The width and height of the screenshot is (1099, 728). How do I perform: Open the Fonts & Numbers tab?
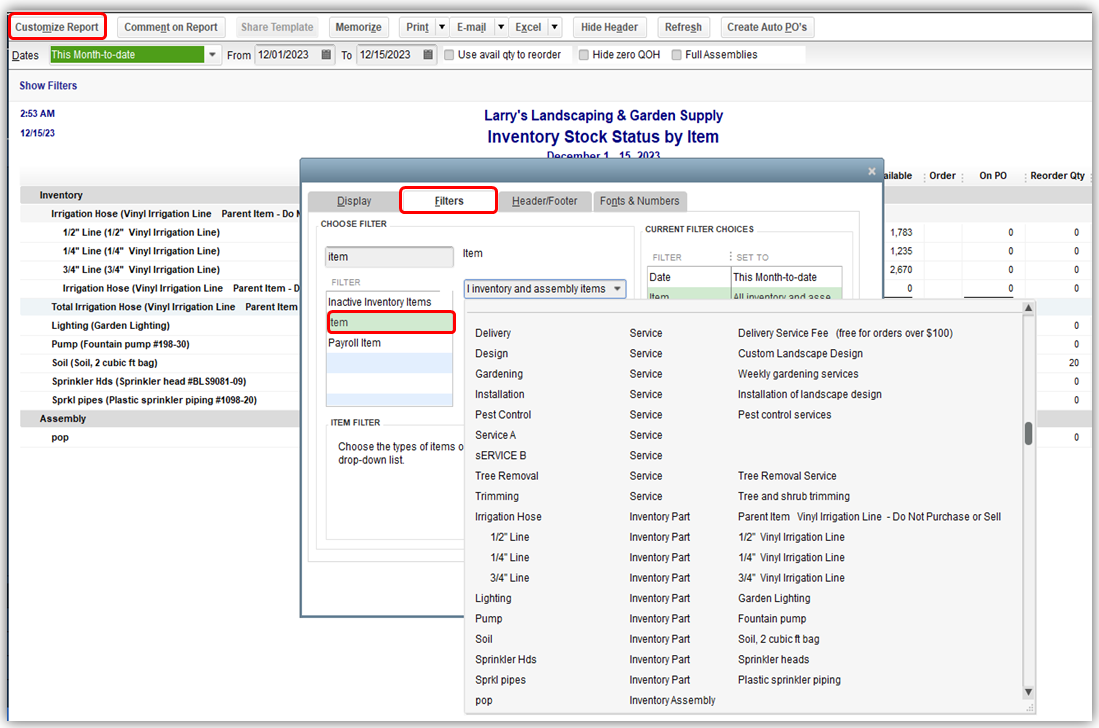click(639, 201)
